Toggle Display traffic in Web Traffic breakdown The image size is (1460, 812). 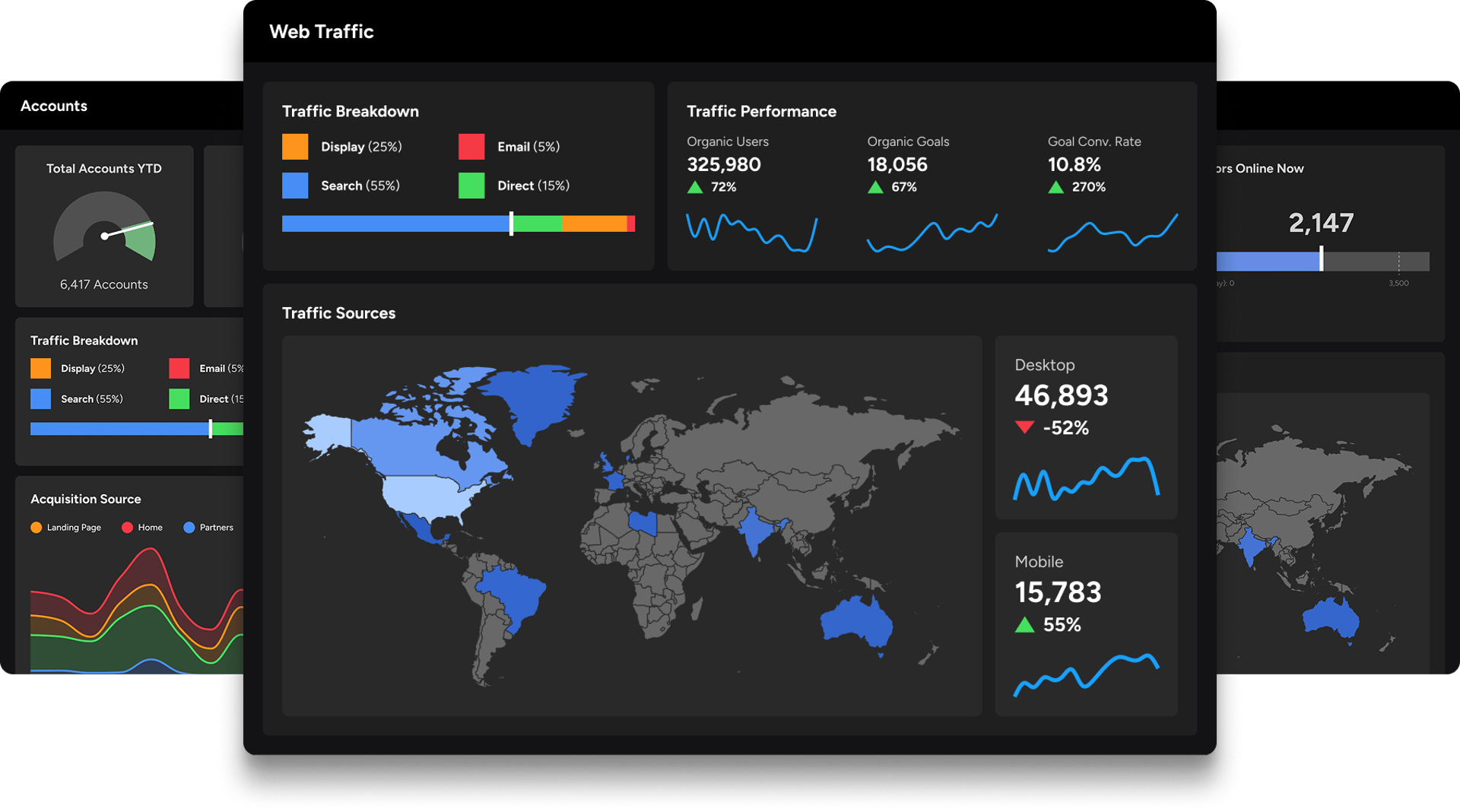point(294,146)
